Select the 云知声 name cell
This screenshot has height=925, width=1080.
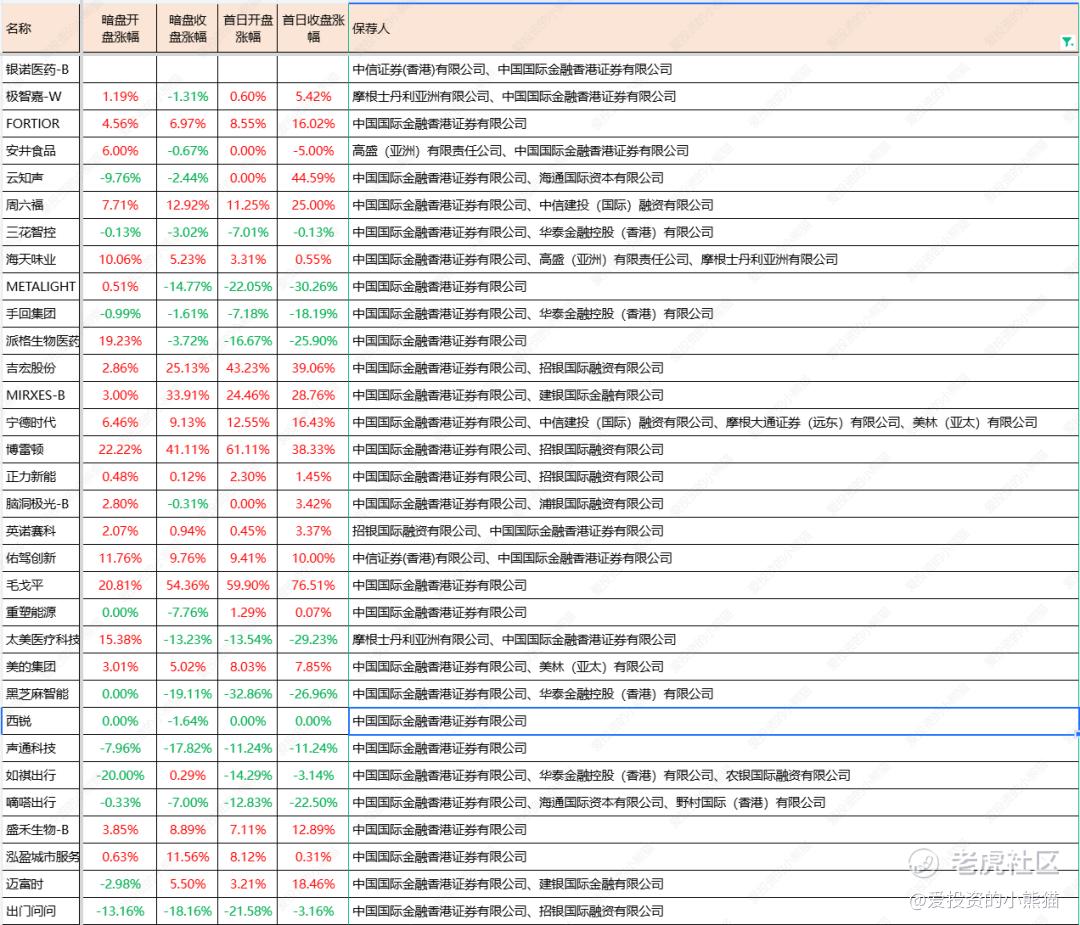pyautogui.click(x=41, y=178)
